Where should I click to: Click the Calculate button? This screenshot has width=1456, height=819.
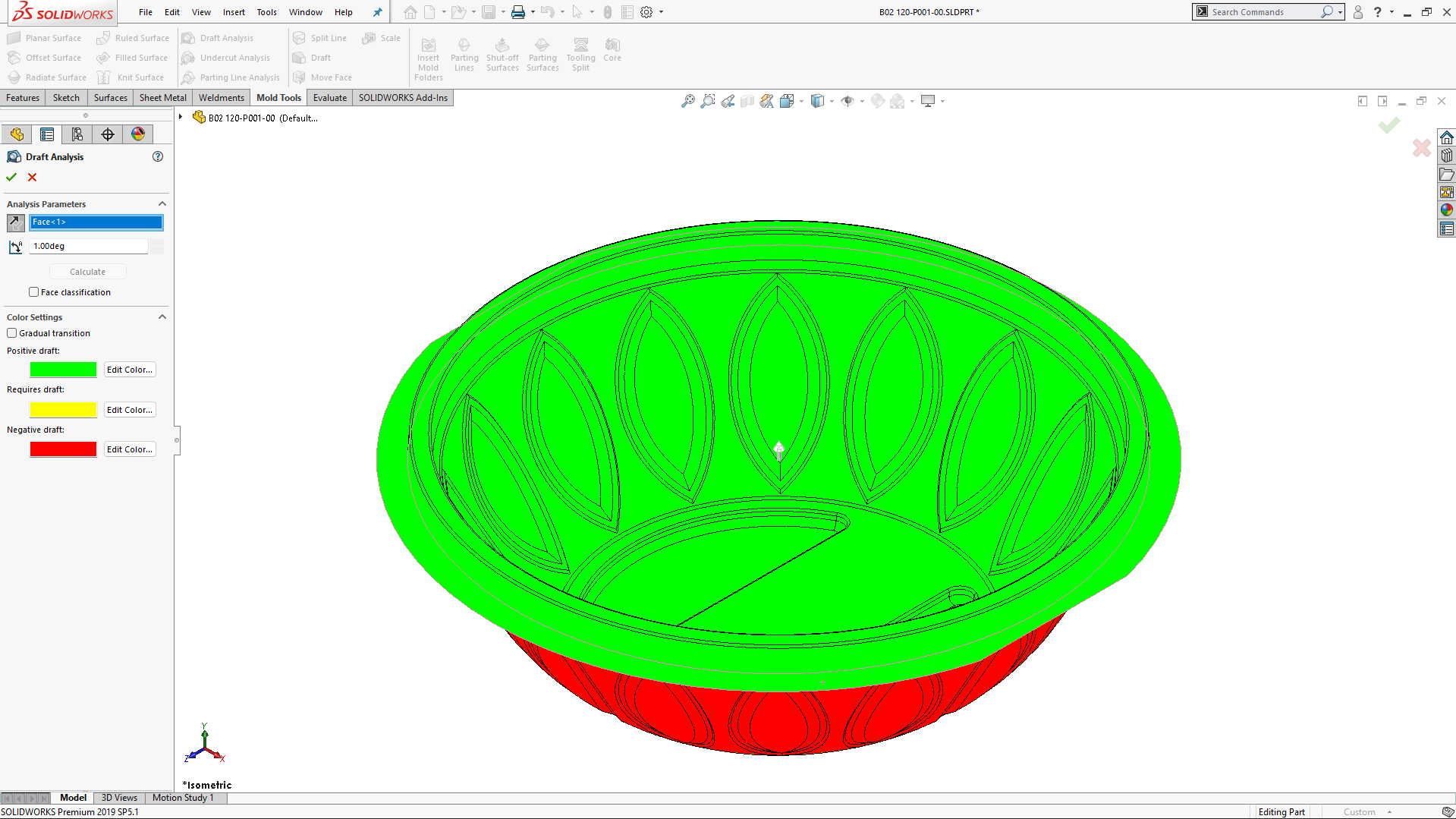tap(88, 272)
